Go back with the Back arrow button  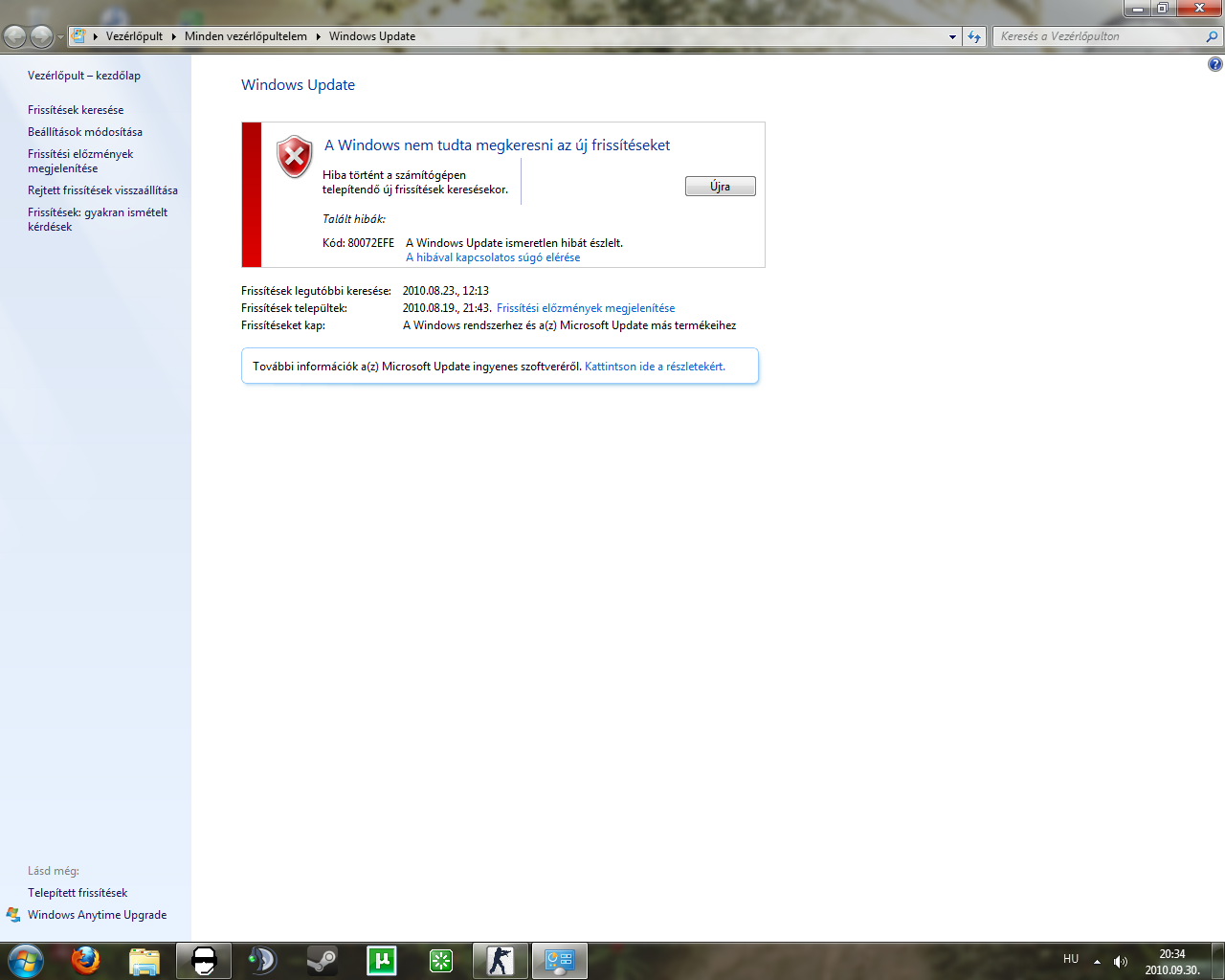(x=14, y=36)
